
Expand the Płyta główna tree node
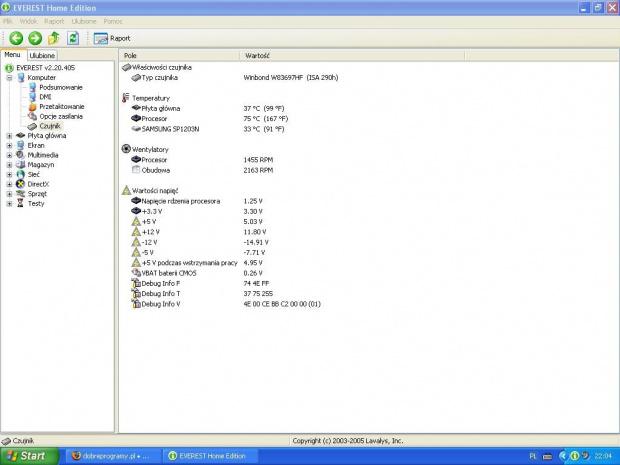point(9,136)
